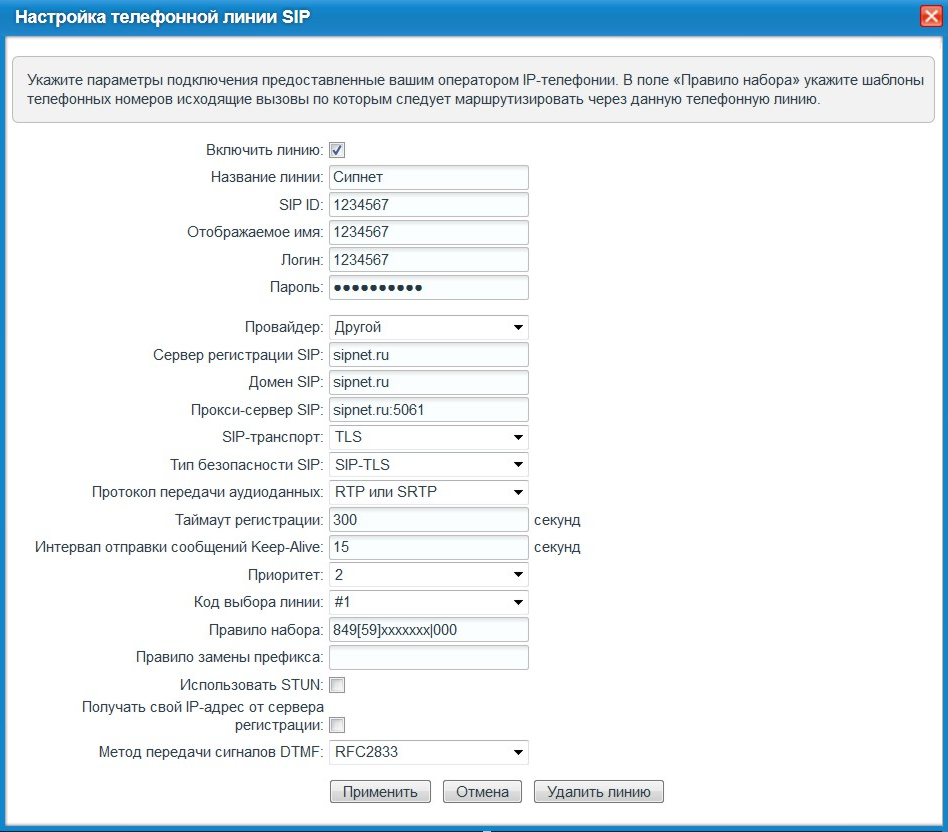The width and height of the screenshot is (948, 832).
Task: Close the SIP line settings dialog
Action: [928, 17]
